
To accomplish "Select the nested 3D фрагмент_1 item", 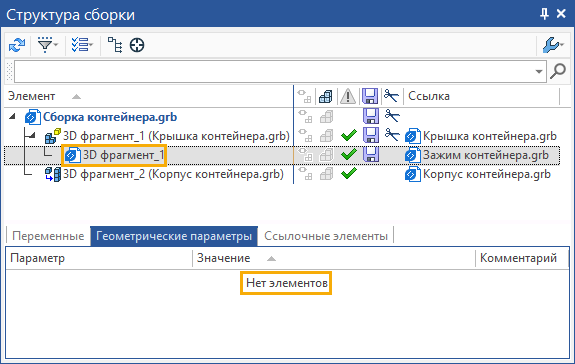I will (x=124, y=155).
